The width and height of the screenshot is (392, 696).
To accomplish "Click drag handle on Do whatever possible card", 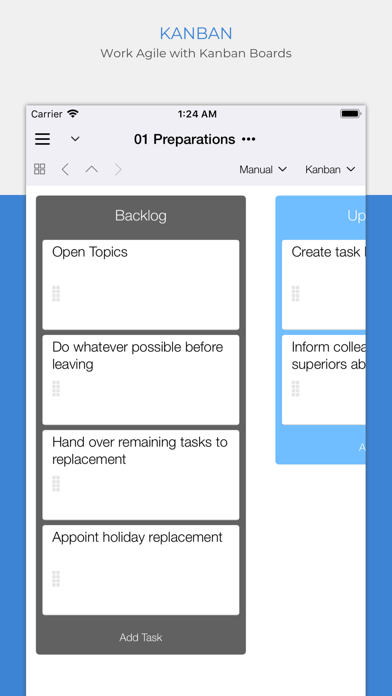I will click(56, 388).
